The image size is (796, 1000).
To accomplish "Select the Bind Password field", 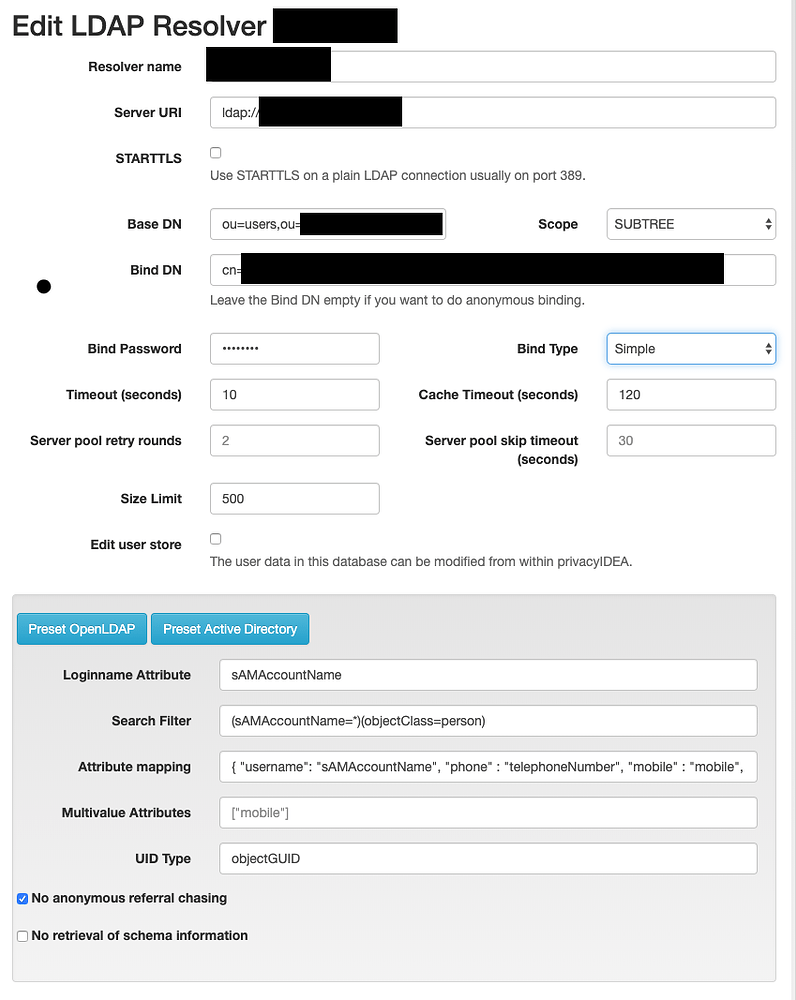I will coord(294,348).
